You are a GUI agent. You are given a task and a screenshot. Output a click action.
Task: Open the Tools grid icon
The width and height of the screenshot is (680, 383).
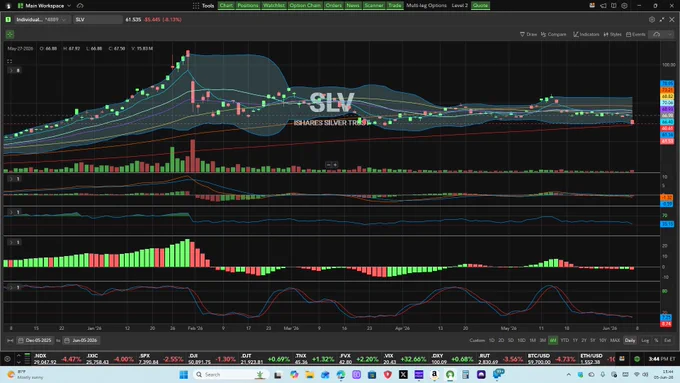(196, 6)
